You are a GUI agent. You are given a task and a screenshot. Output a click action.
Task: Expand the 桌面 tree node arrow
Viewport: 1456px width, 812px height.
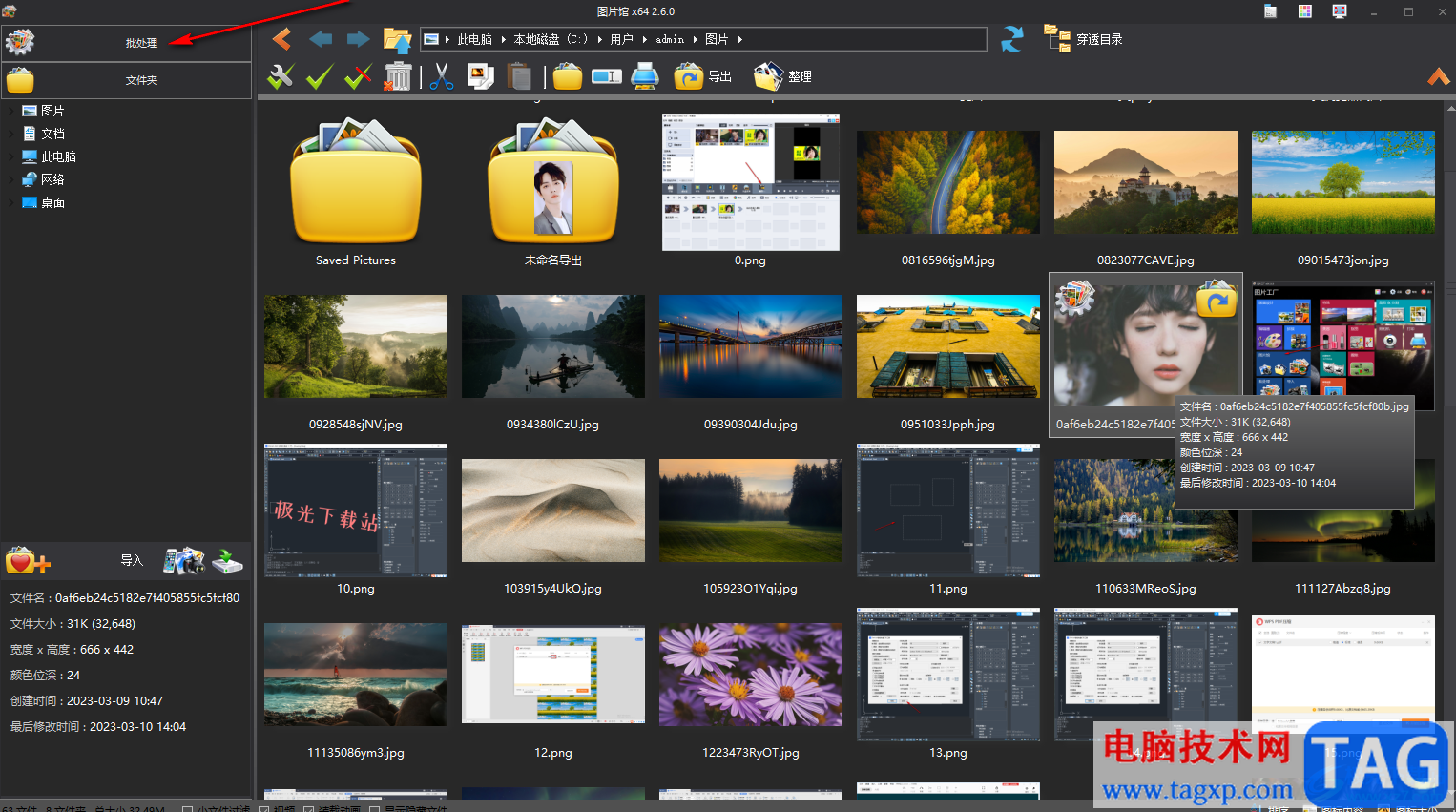click(x=11, y=203)
